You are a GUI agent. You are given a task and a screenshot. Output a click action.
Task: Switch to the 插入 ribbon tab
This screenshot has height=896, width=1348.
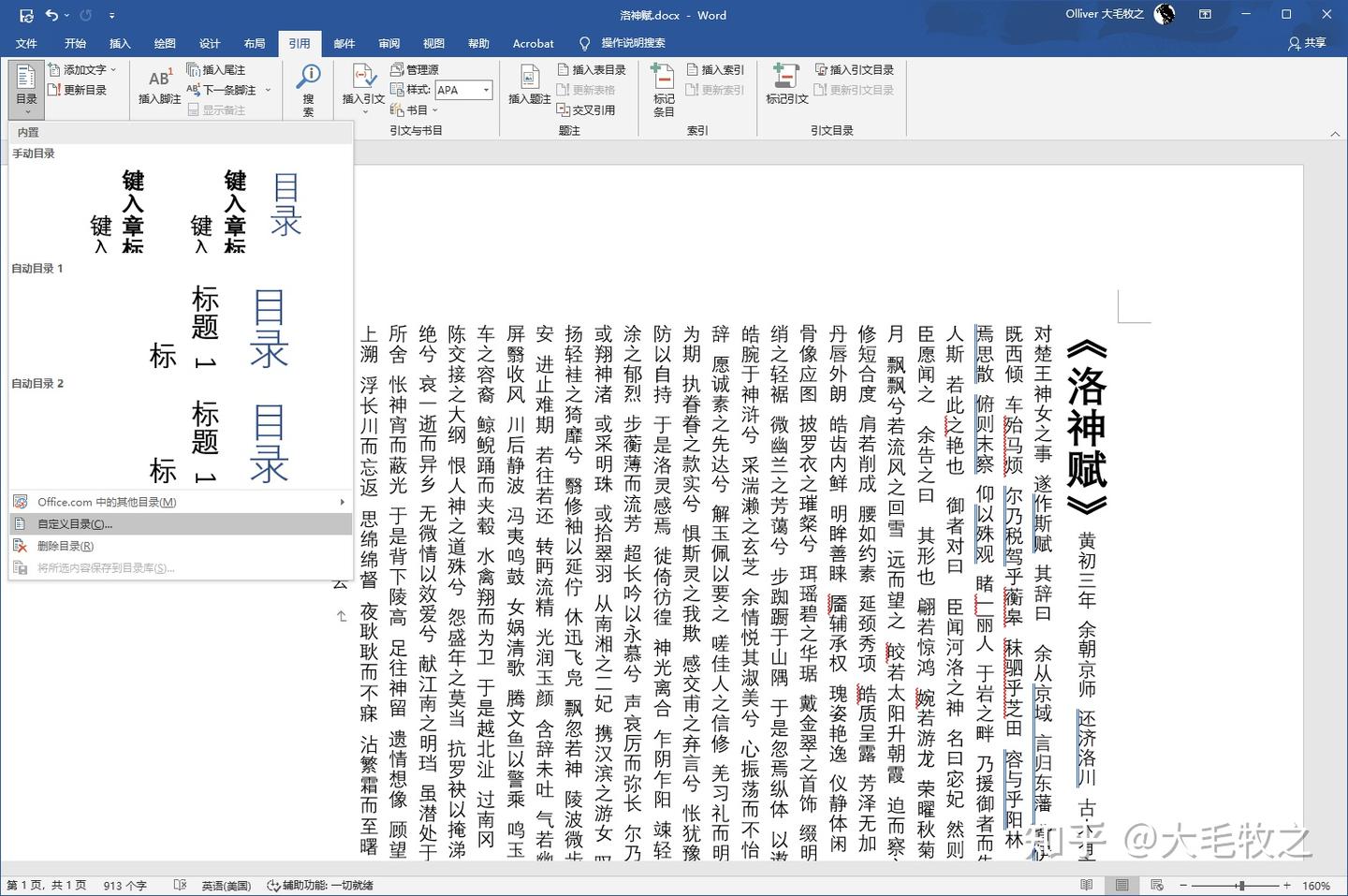120,43
